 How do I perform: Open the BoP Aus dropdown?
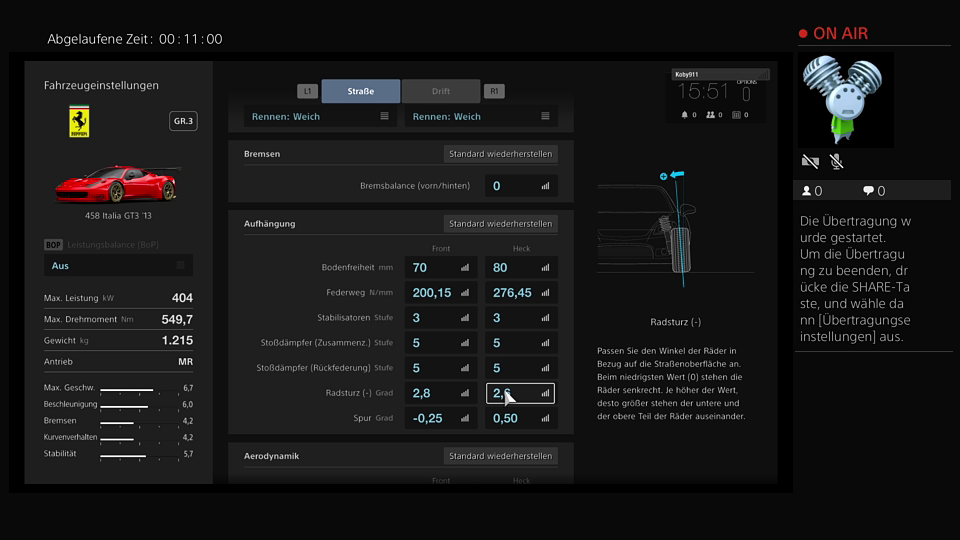click(x=118, y=266)
